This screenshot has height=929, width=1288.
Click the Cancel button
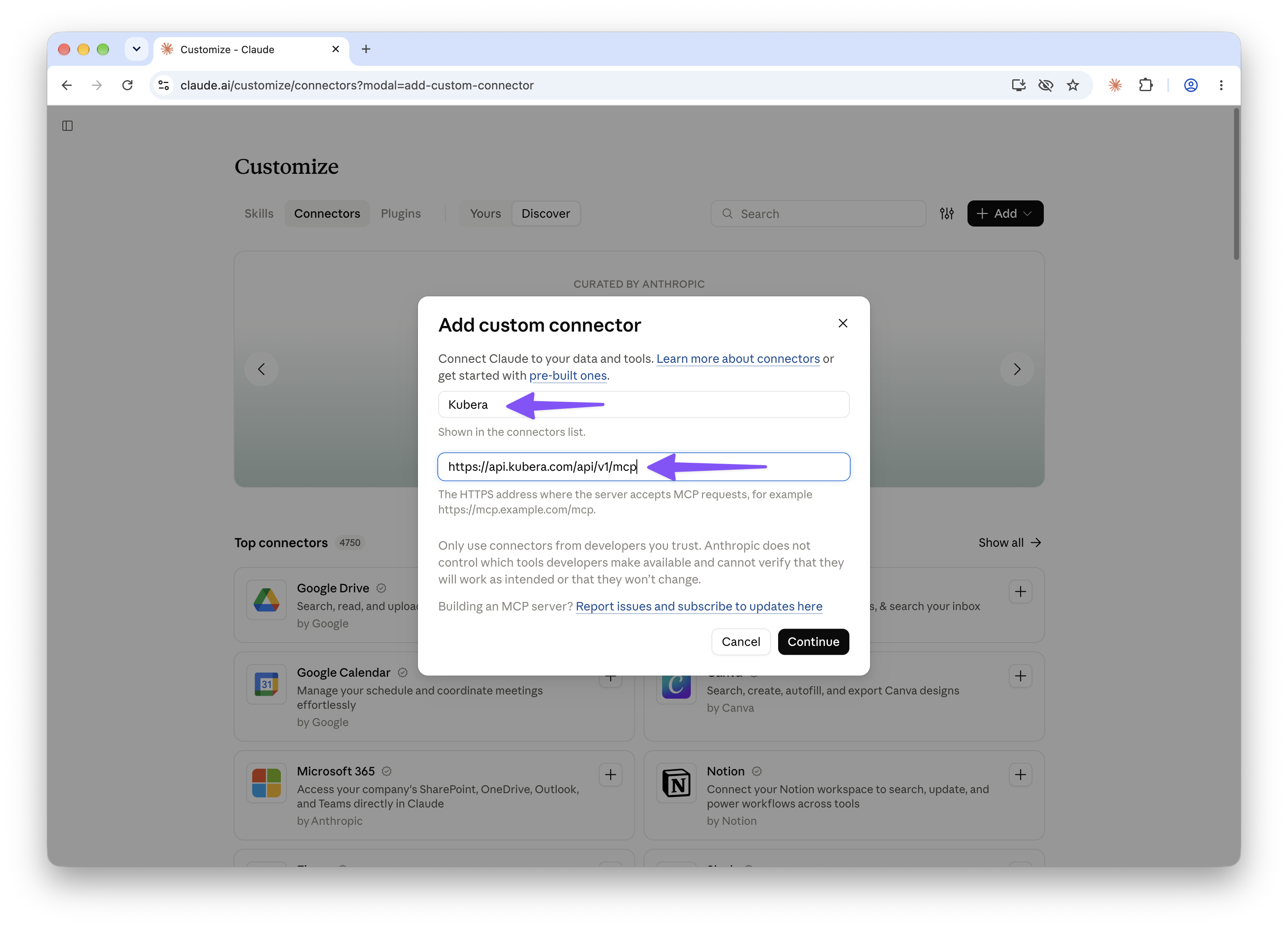pos(741,642)
